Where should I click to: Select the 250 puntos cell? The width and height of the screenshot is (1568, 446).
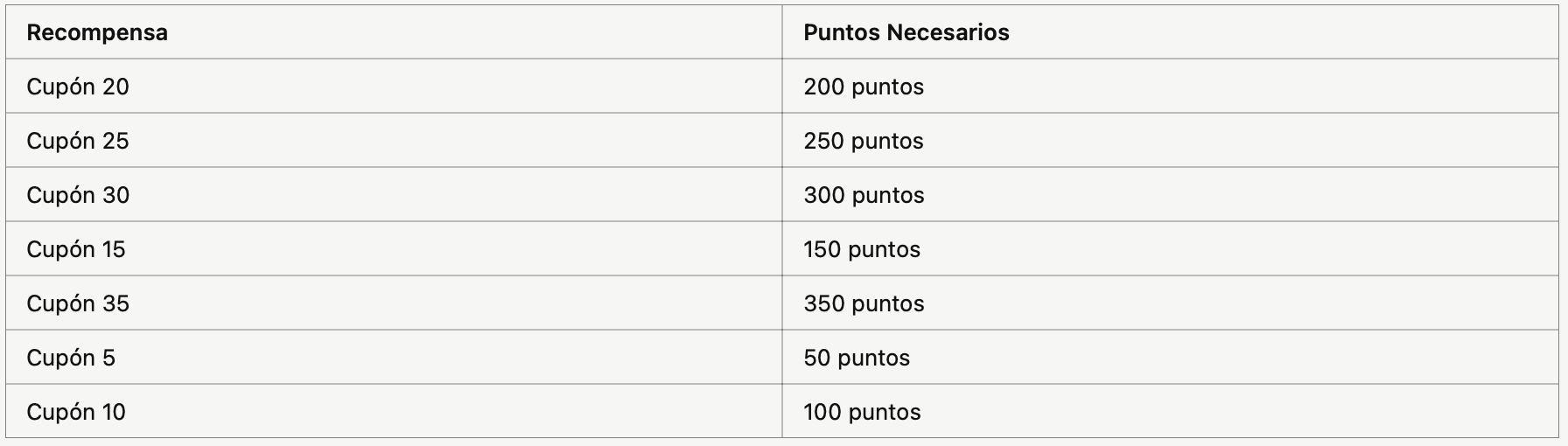click(1172, 141)
